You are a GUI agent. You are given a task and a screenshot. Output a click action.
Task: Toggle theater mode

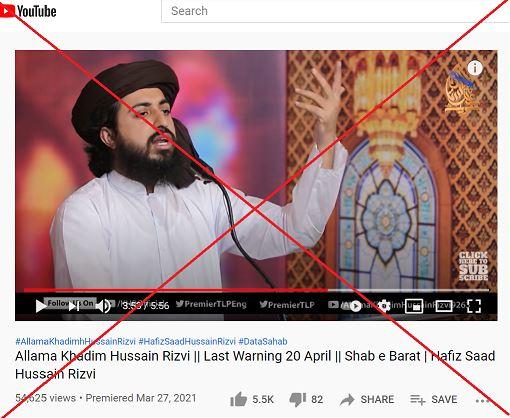click(x=444, y=306)
